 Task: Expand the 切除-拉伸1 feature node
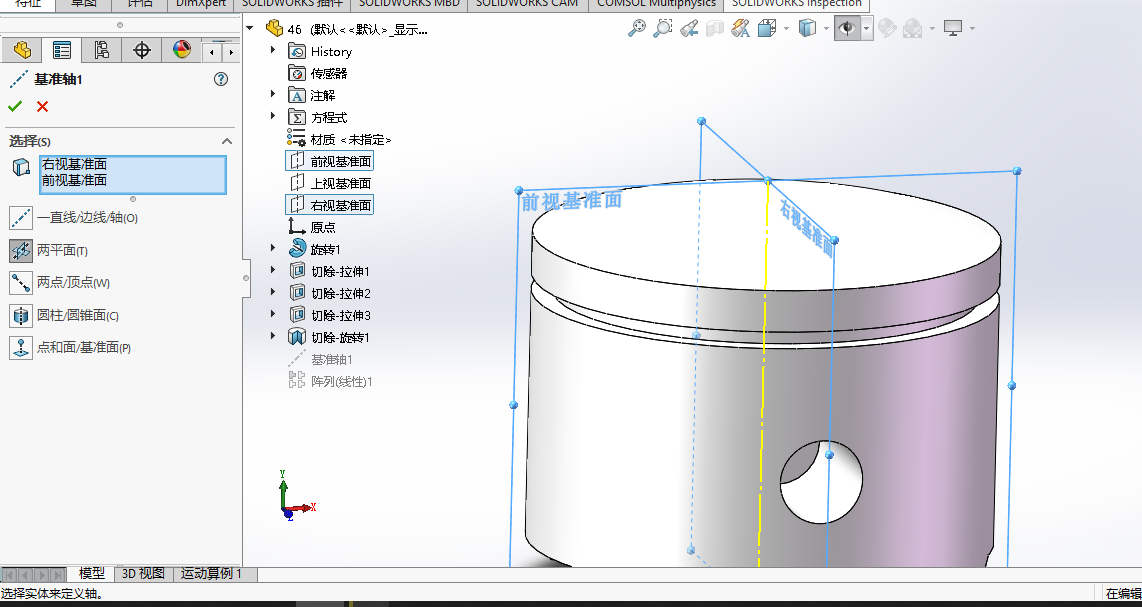[273, 270]
